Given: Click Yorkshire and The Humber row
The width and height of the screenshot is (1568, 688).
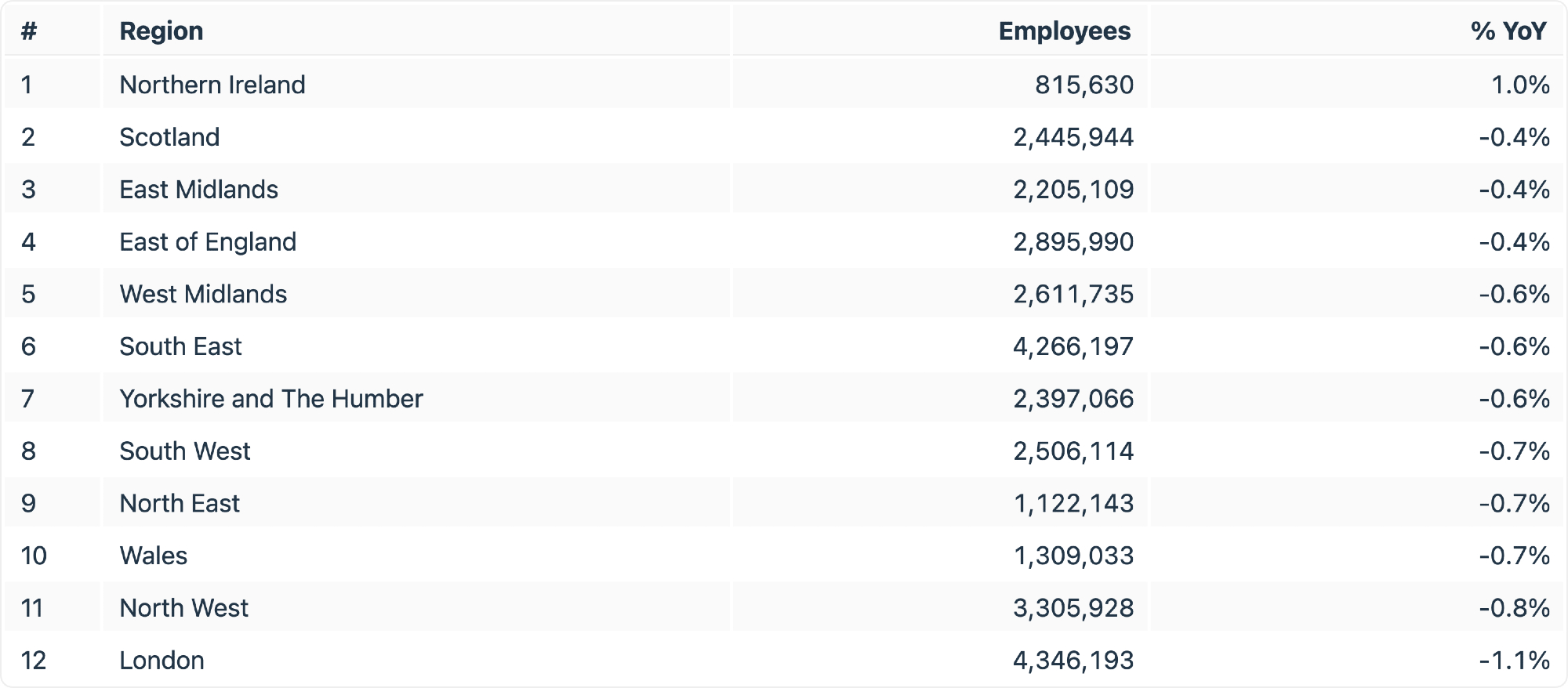Looking at the screenshot, I should pos(270,399).
